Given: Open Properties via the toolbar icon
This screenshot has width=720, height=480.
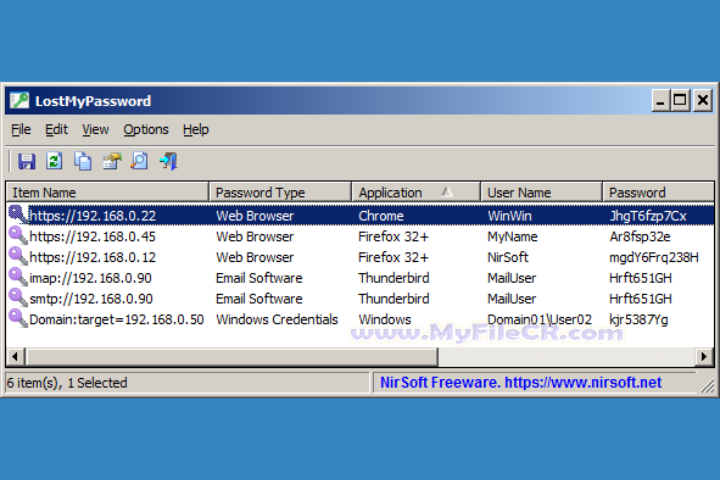Looking at the screenshot, I should [x=112, y=161].
